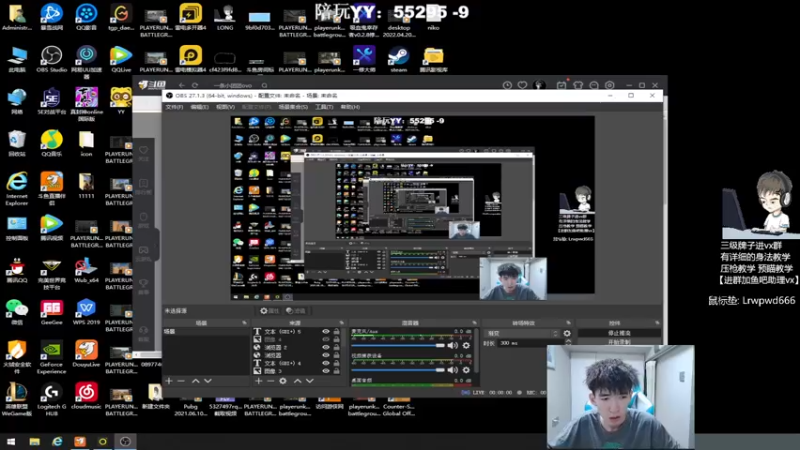Open the niko folder on desktop
The image size is (800, 450).
click(x=433, y=17)
